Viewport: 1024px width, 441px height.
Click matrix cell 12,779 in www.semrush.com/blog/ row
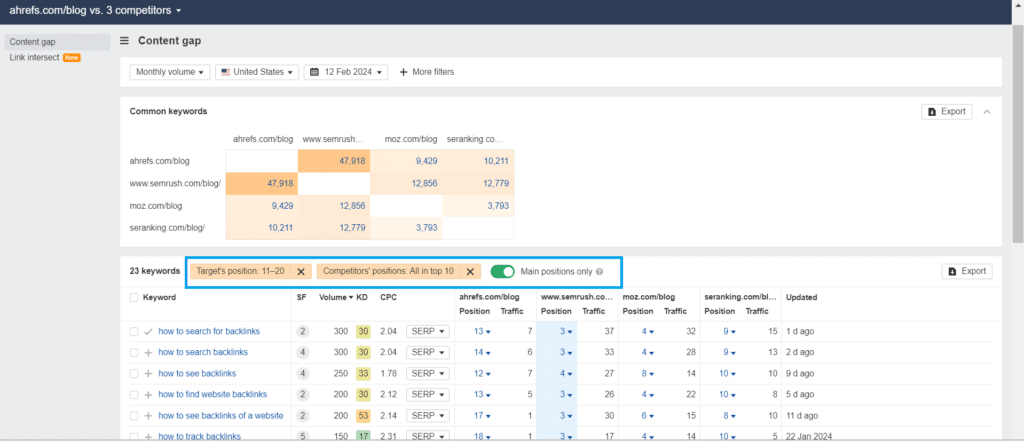478,184
